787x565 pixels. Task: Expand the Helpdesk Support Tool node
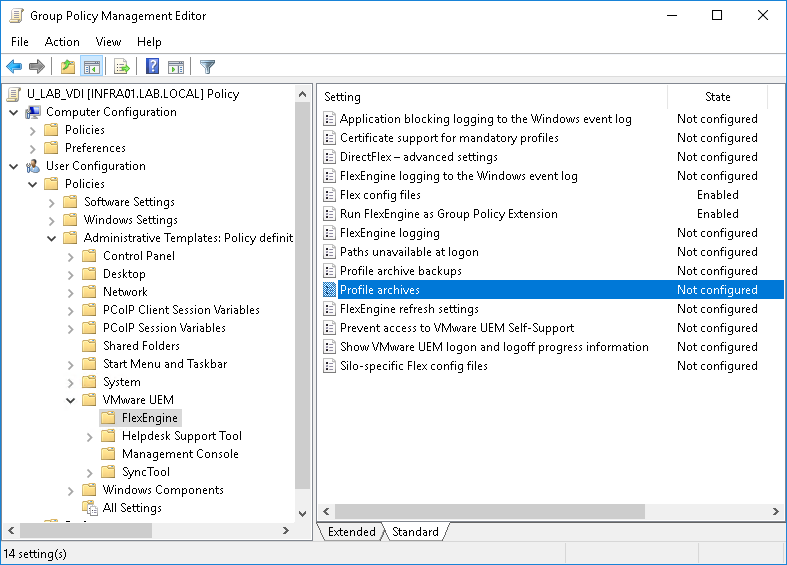90,436
